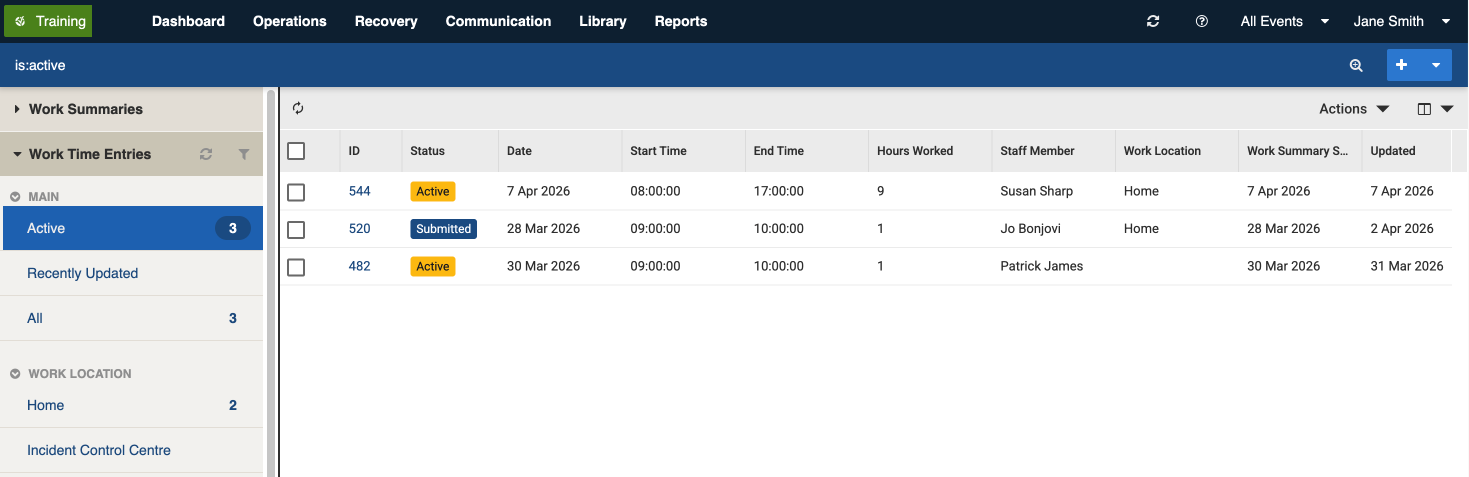Select the Recently Updated filter
Screen dimensions: 1469x477
(83, 273)
